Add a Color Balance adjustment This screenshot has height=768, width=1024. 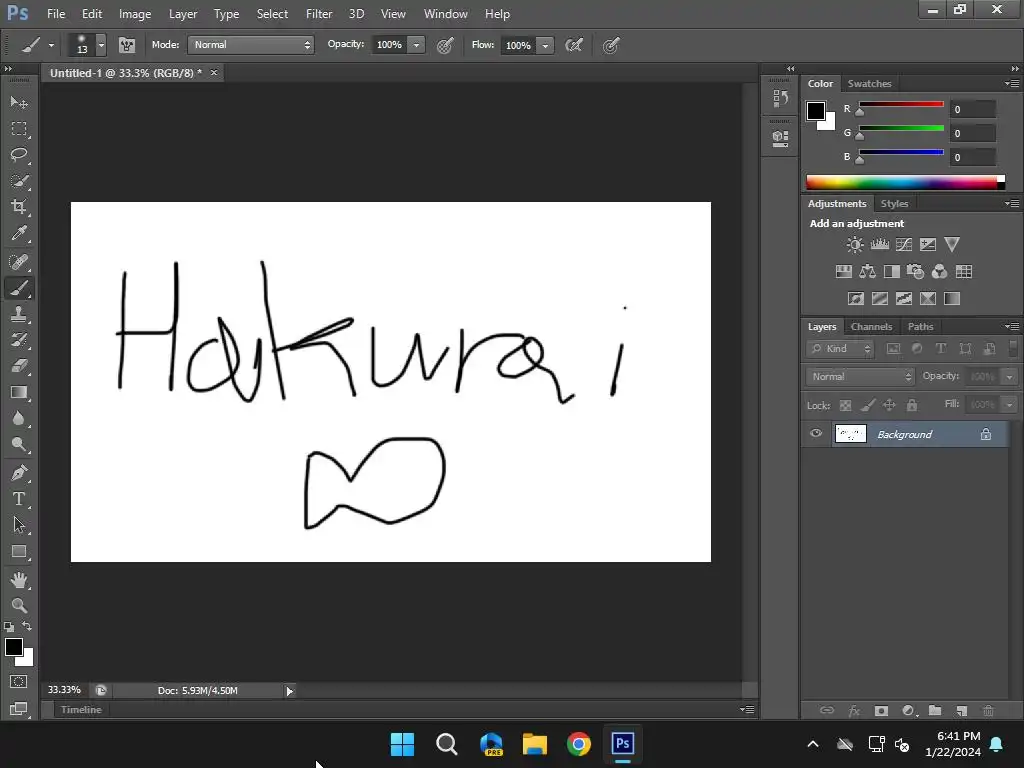pos(867,272)
